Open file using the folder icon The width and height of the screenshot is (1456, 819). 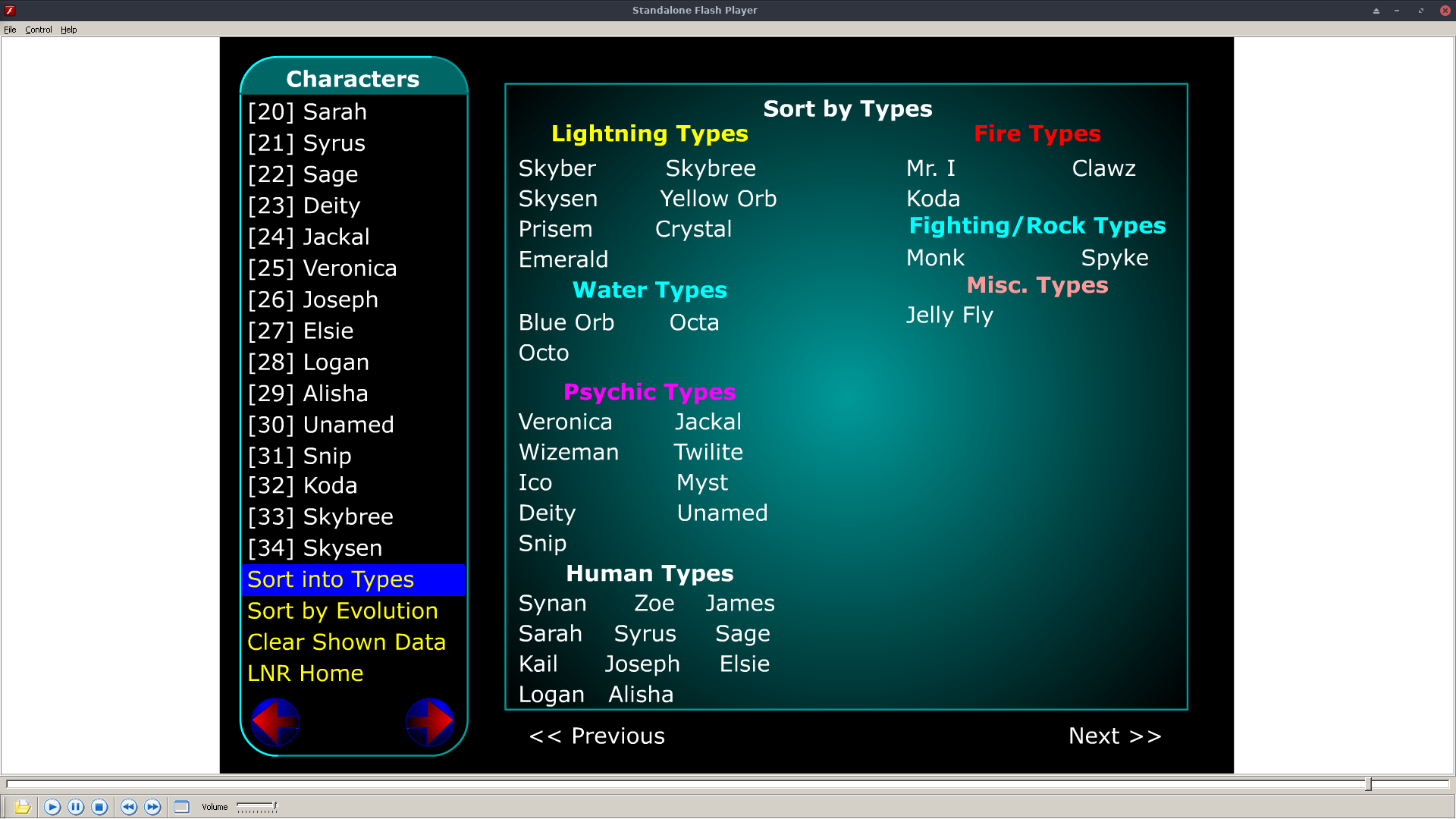(x=22, y=807)
